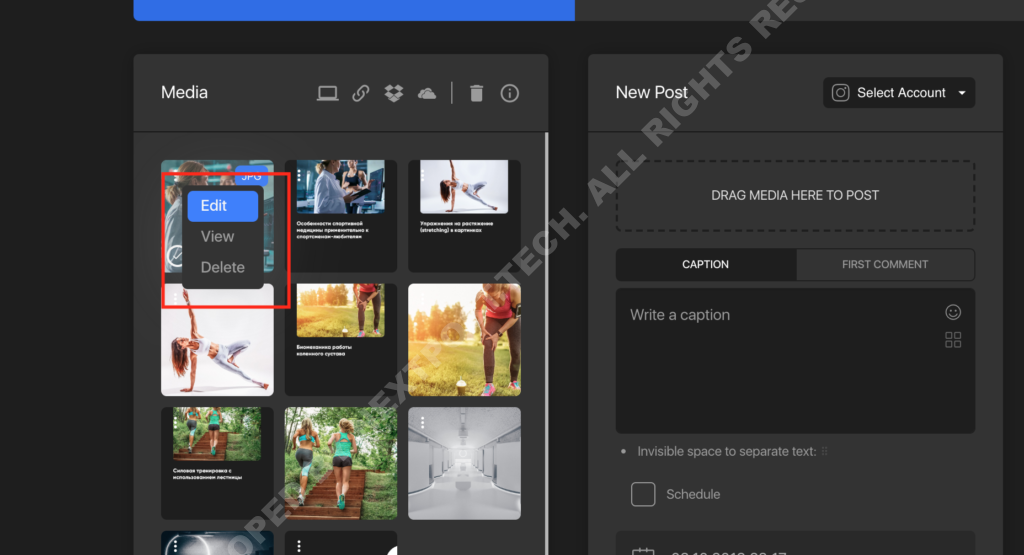
Task: Enable the Schedule checkbox
Action: click(643, 494)
